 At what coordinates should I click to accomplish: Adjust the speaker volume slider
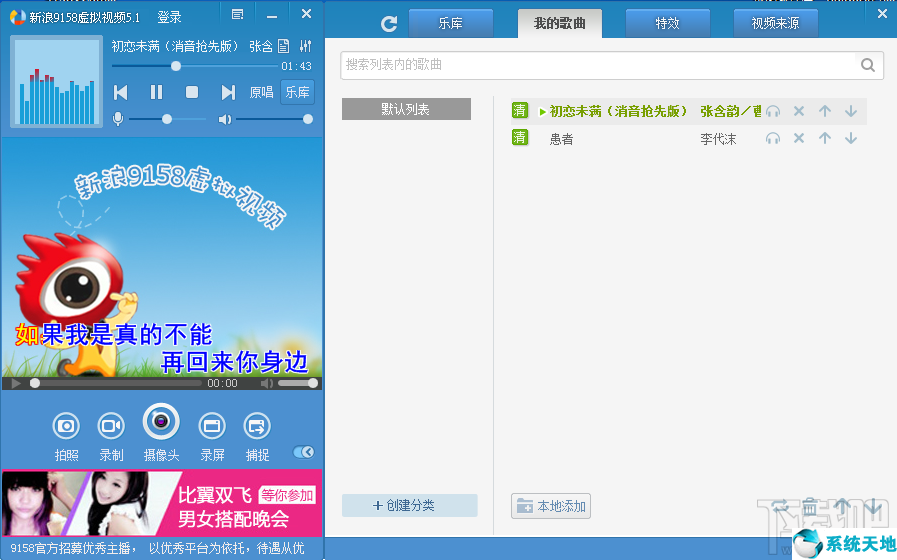274,119
